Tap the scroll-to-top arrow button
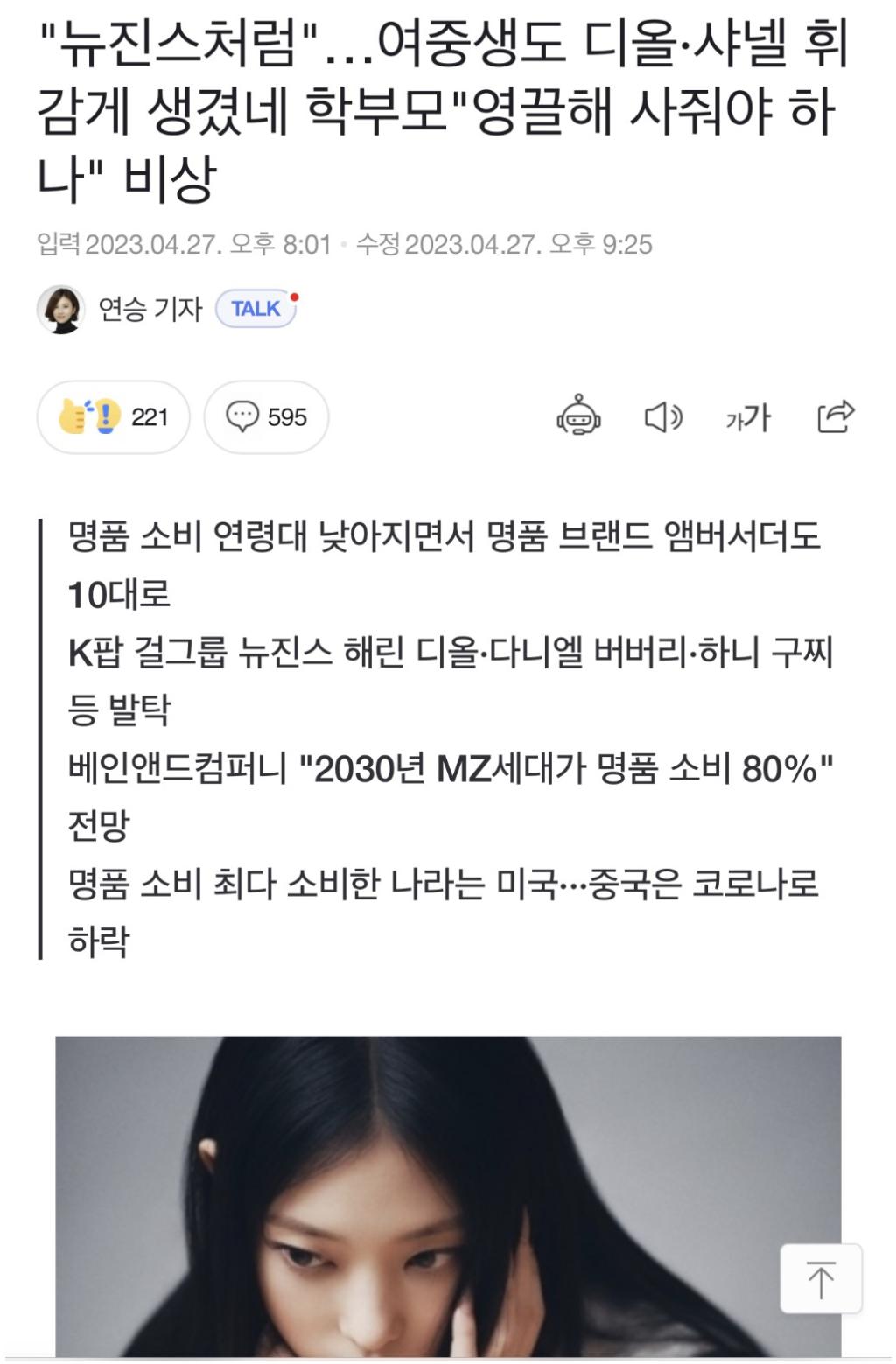 click(x=821, y=1278)
